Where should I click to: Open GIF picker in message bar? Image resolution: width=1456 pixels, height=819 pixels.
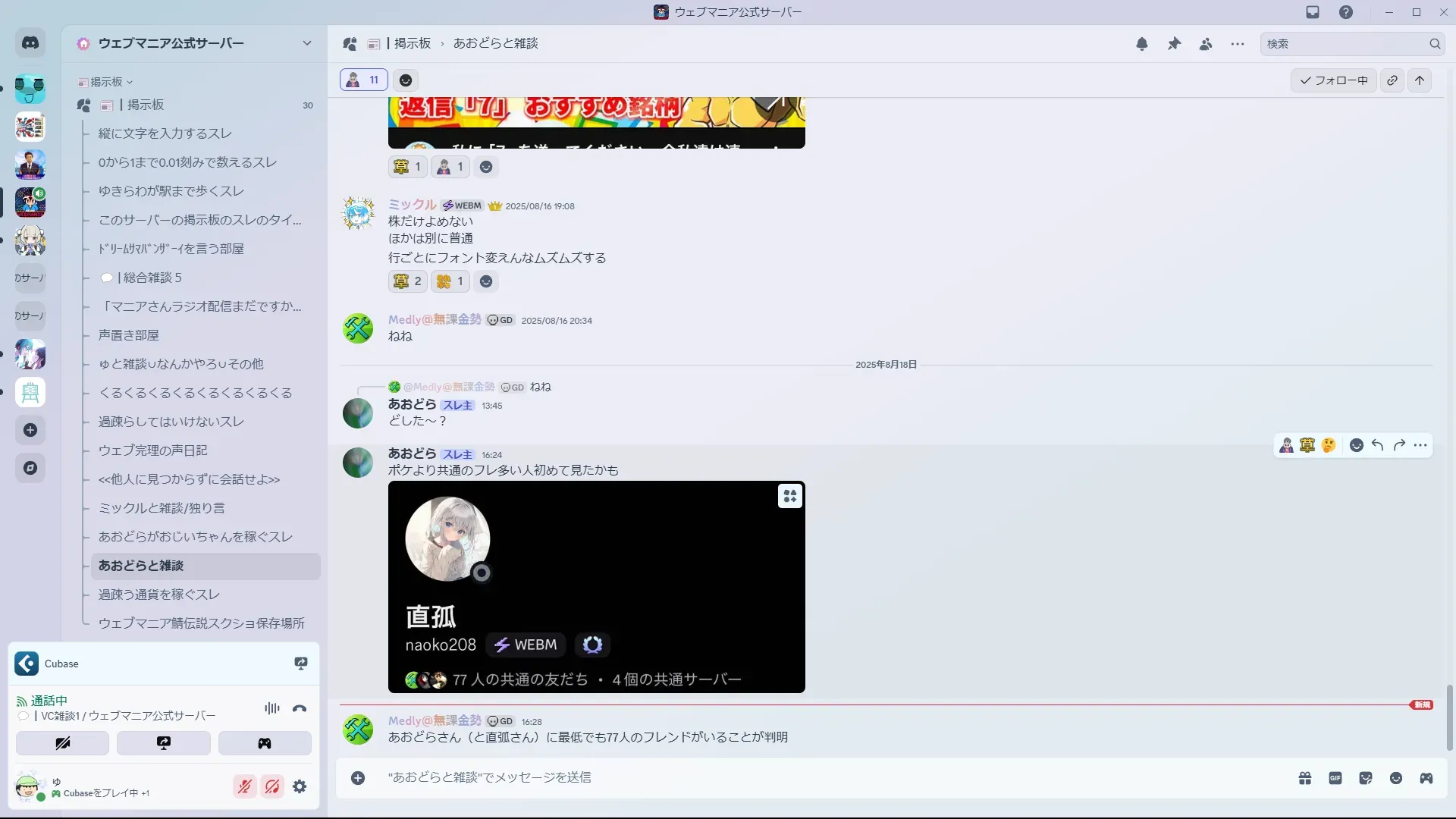1335,778
